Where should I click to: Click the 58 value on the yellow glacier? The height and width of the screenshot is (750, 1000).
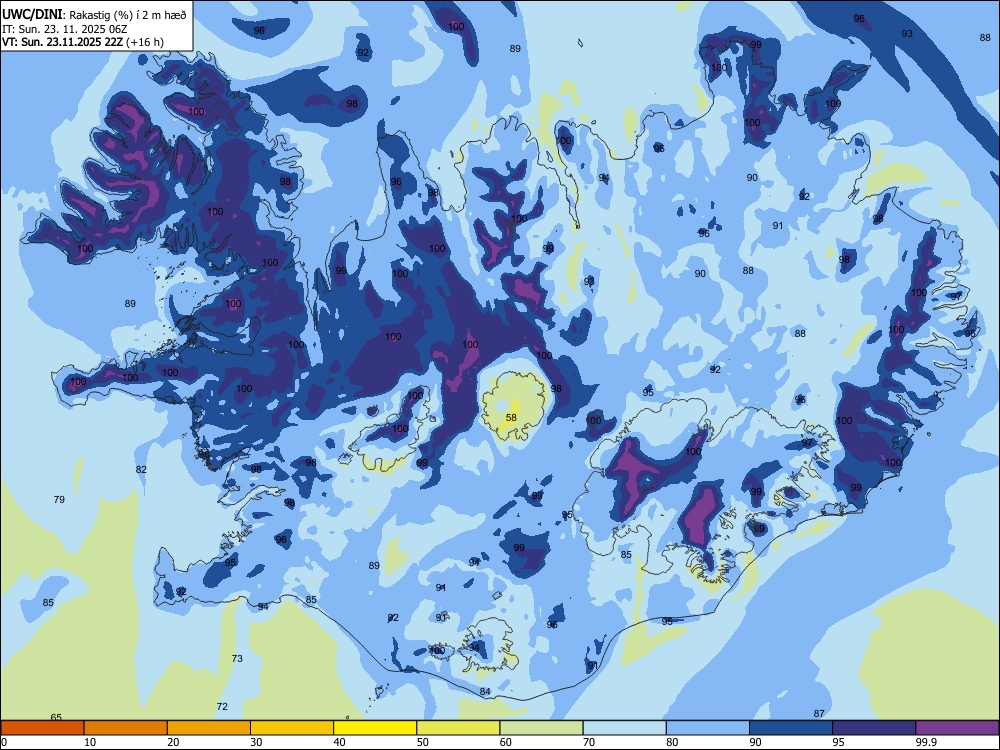tap(511, 418)
